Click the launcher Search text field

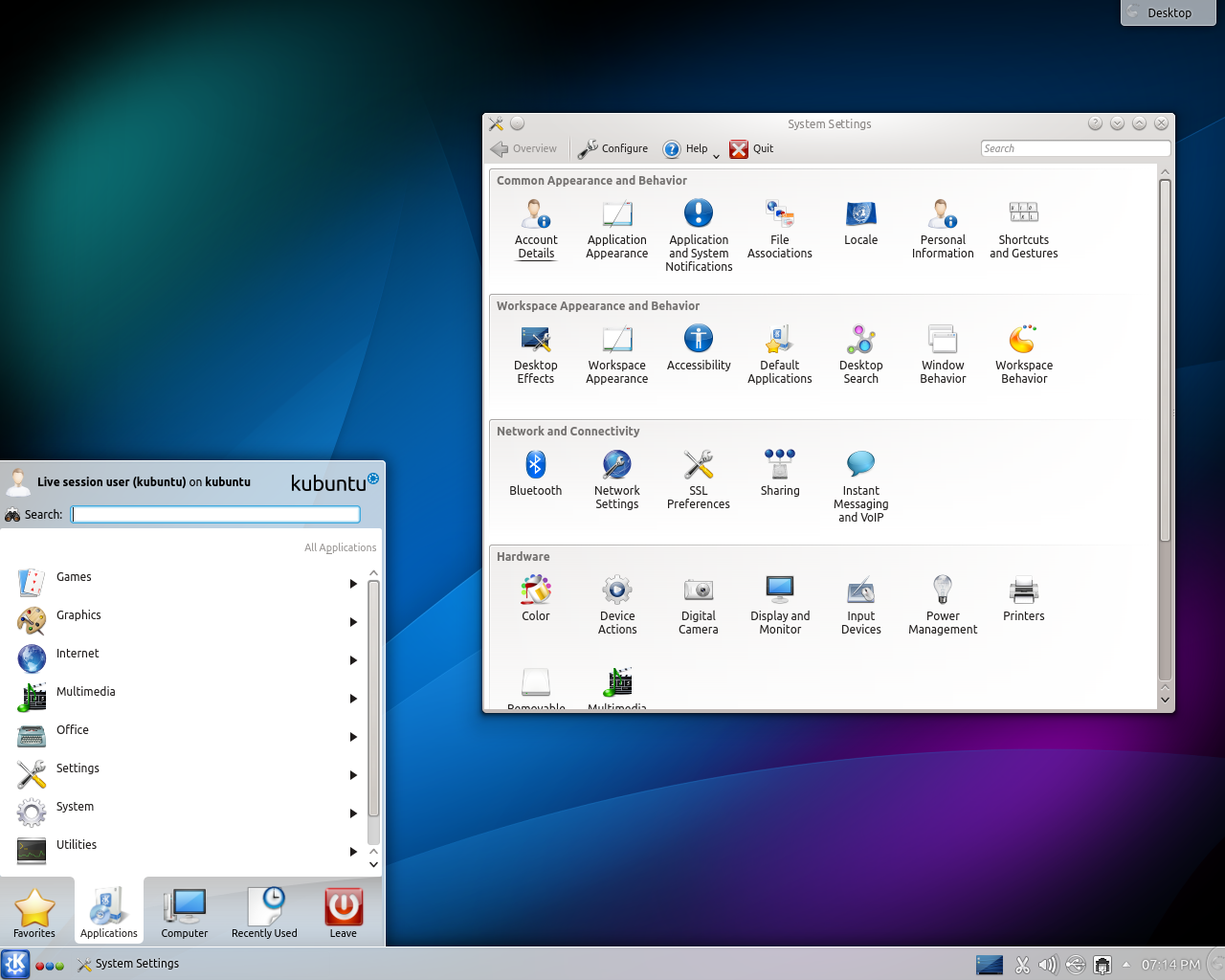coord(216,515)
